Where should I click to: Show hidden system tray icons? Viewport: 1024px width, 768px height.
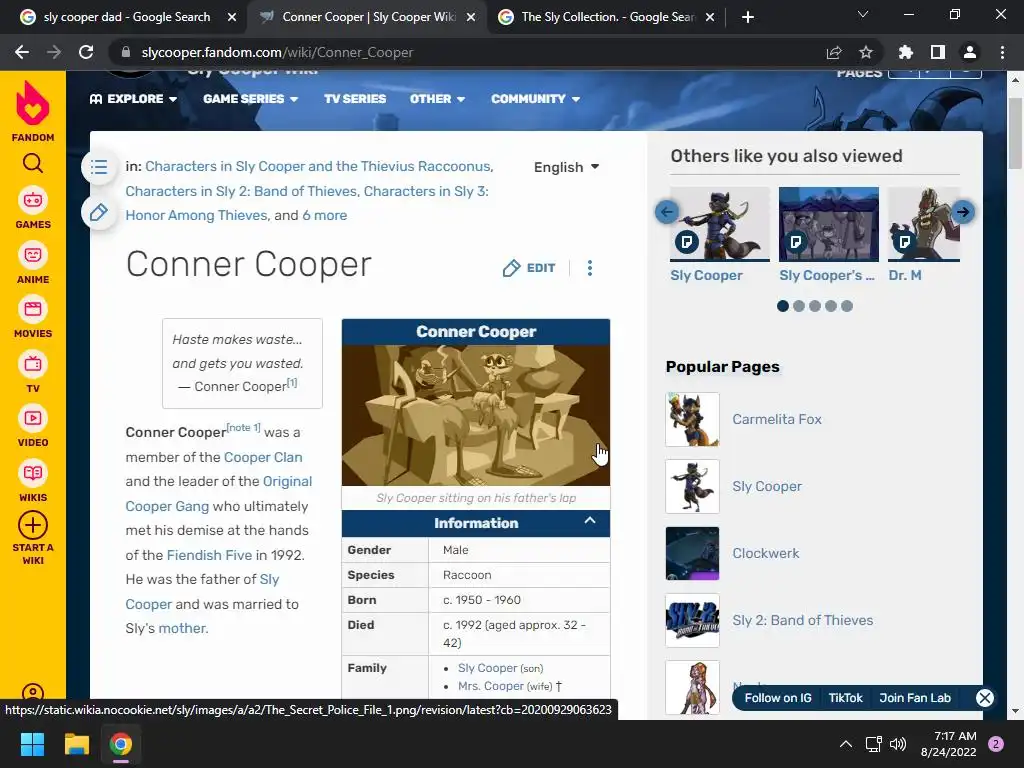pos(846,744)
